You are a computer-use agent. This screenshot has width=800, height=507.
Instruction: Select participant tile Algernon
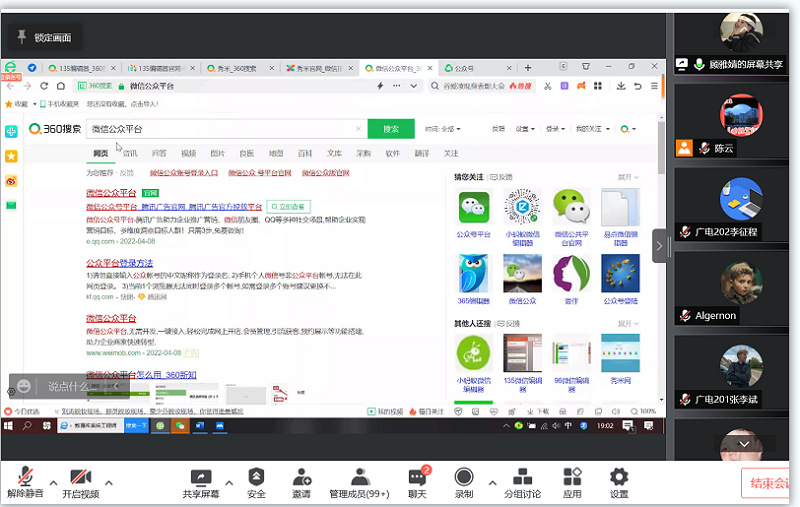pos(731,289)
